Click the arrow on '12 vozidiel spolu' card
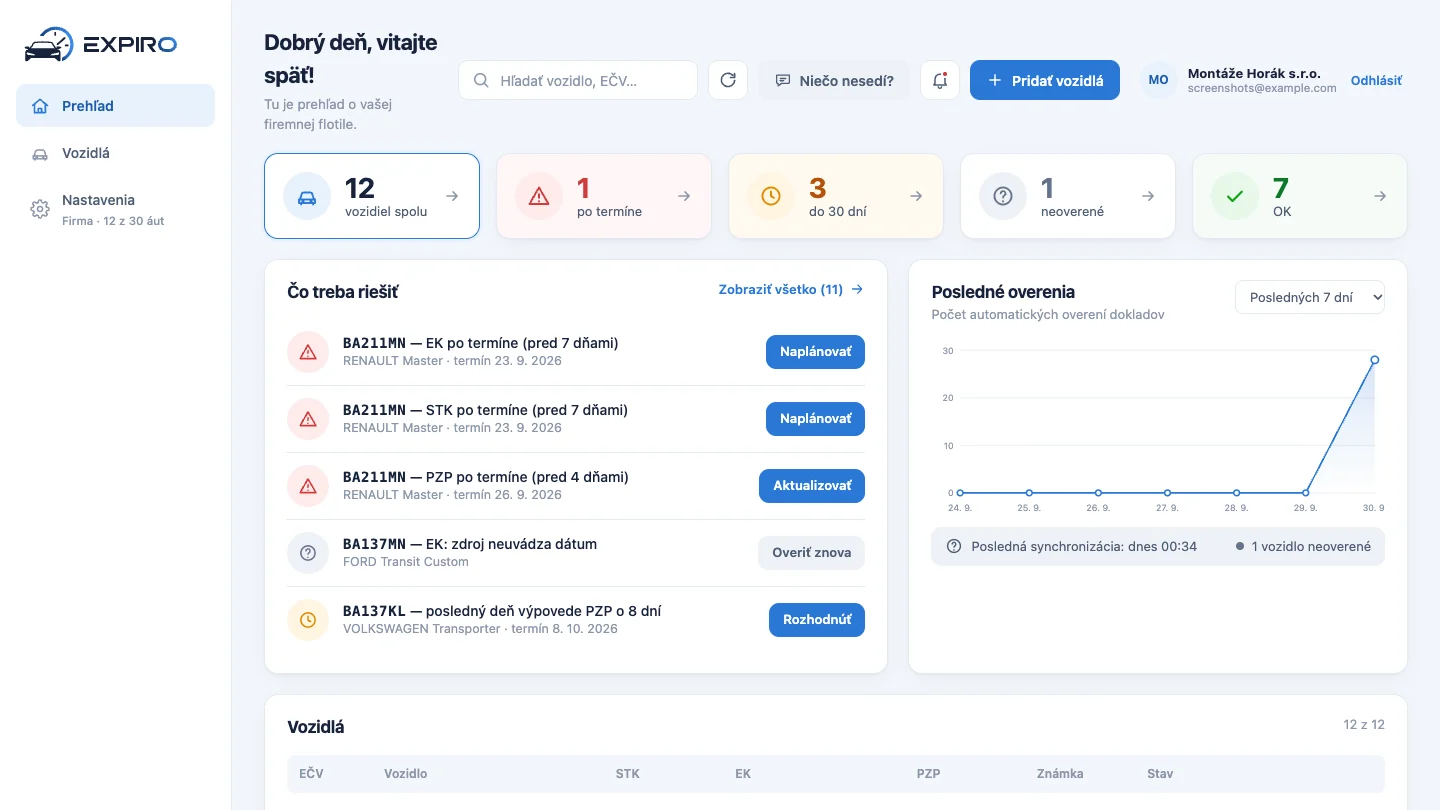 click(452, 196)
